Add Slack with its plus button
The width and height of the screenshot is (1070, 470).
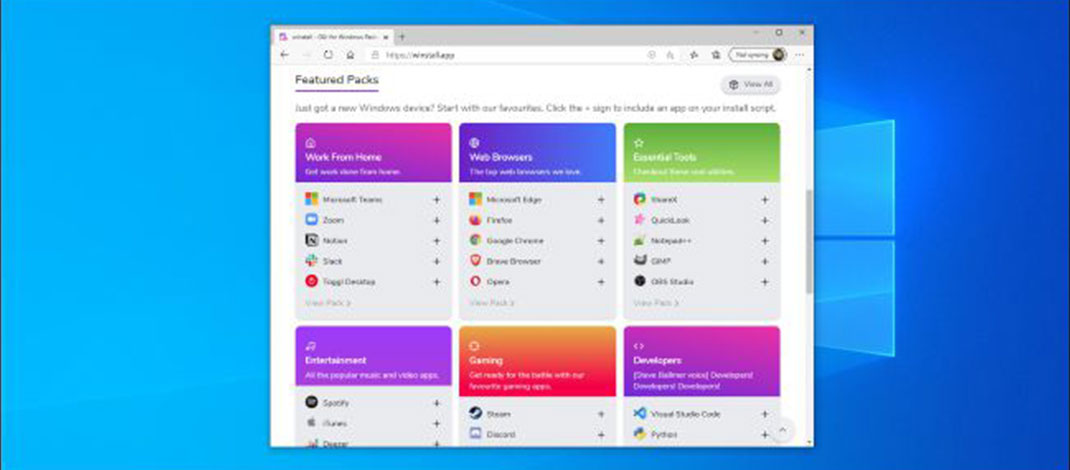point(437,261)
